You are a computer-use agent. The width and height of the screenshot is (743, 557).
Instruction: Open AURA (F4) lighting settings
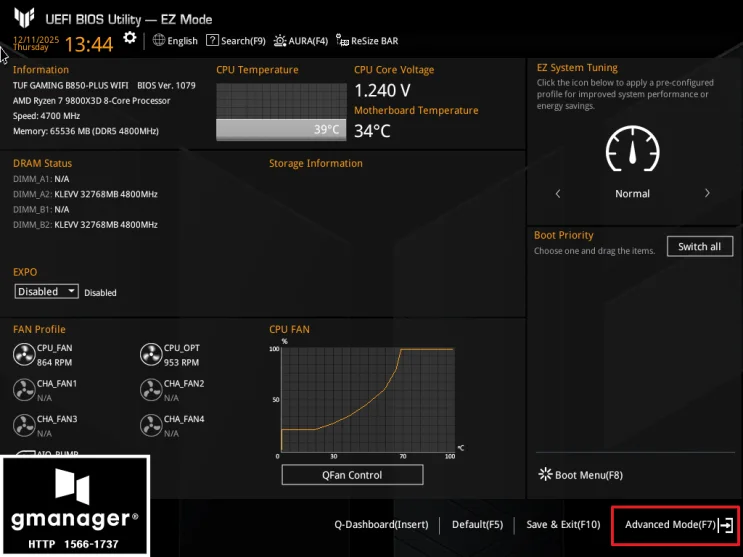click(x=301, y=41)
